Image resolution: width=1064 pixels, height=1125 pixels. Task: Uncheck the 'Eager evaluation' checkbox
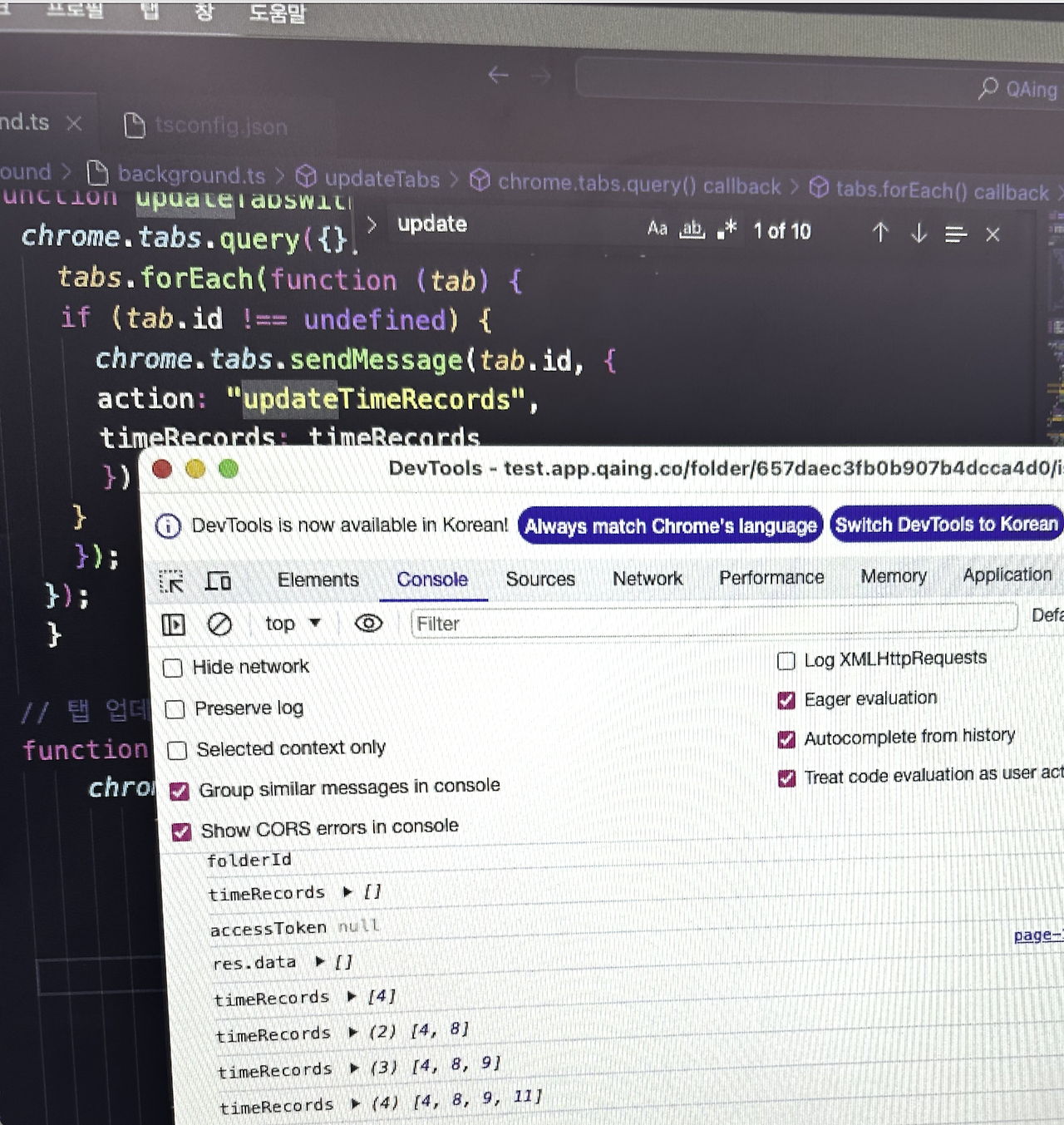pos(786,700)
